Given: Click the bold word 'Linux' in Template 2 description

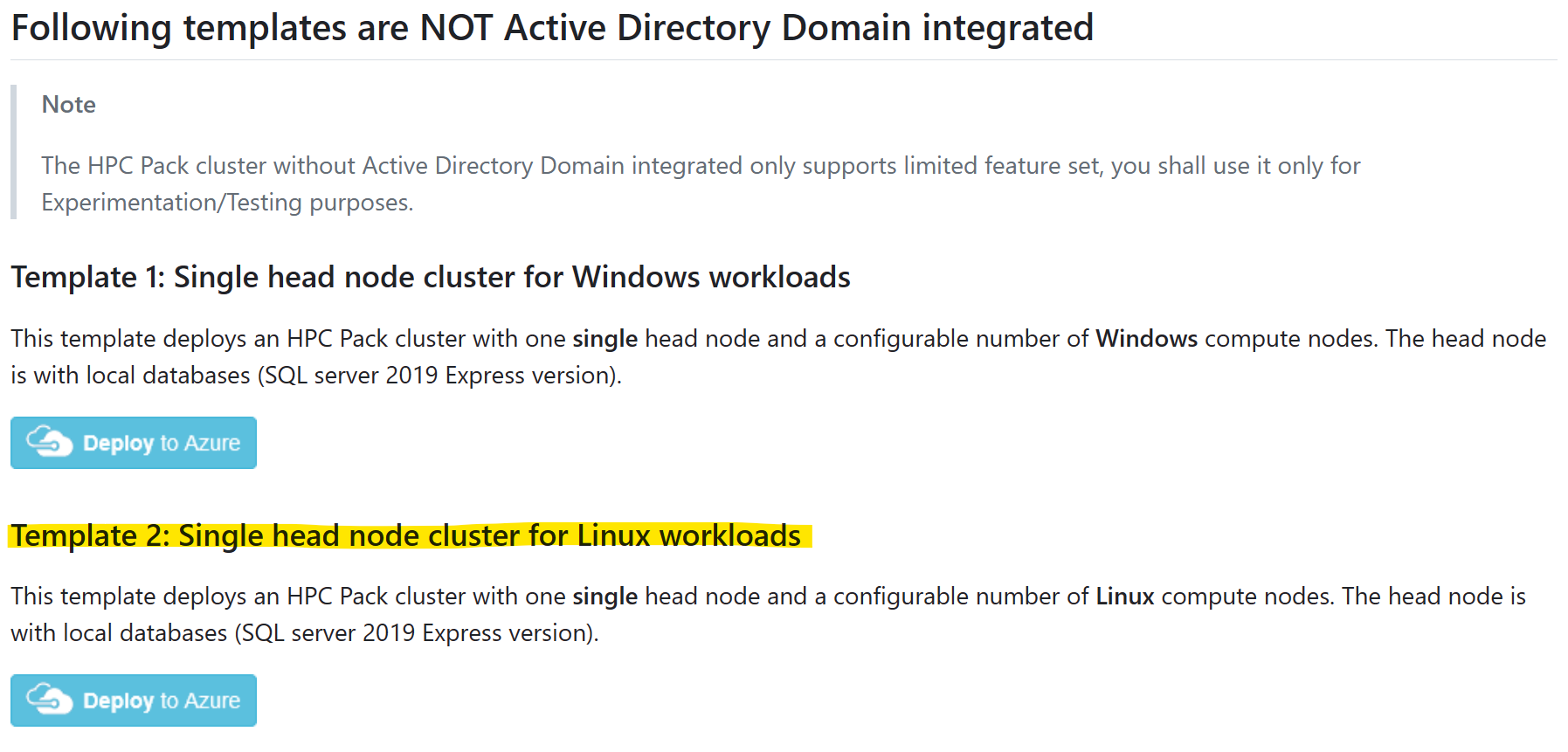Looking at the screenshot, I should 1124,597.
